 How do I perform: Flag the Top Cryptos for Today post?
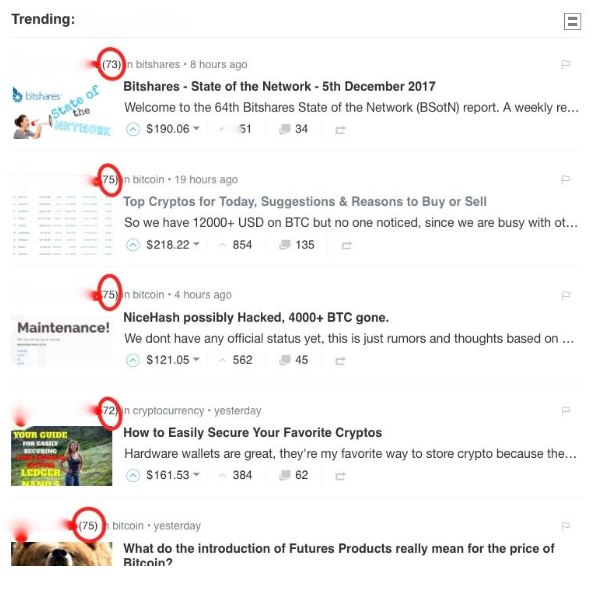[566, 180]
